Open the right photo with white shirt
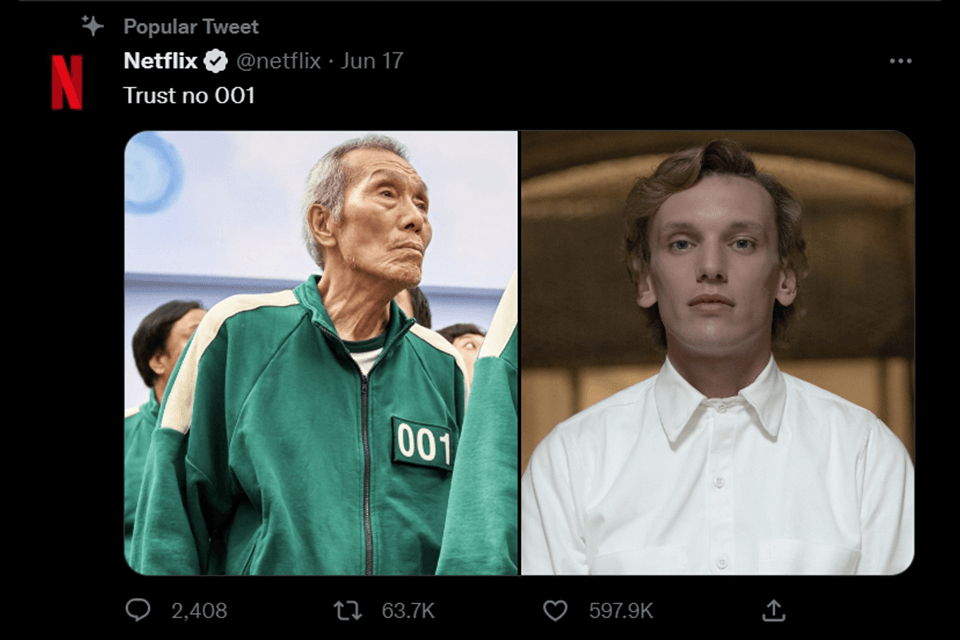The image size is (960, 640). click(x=717, y=352)
